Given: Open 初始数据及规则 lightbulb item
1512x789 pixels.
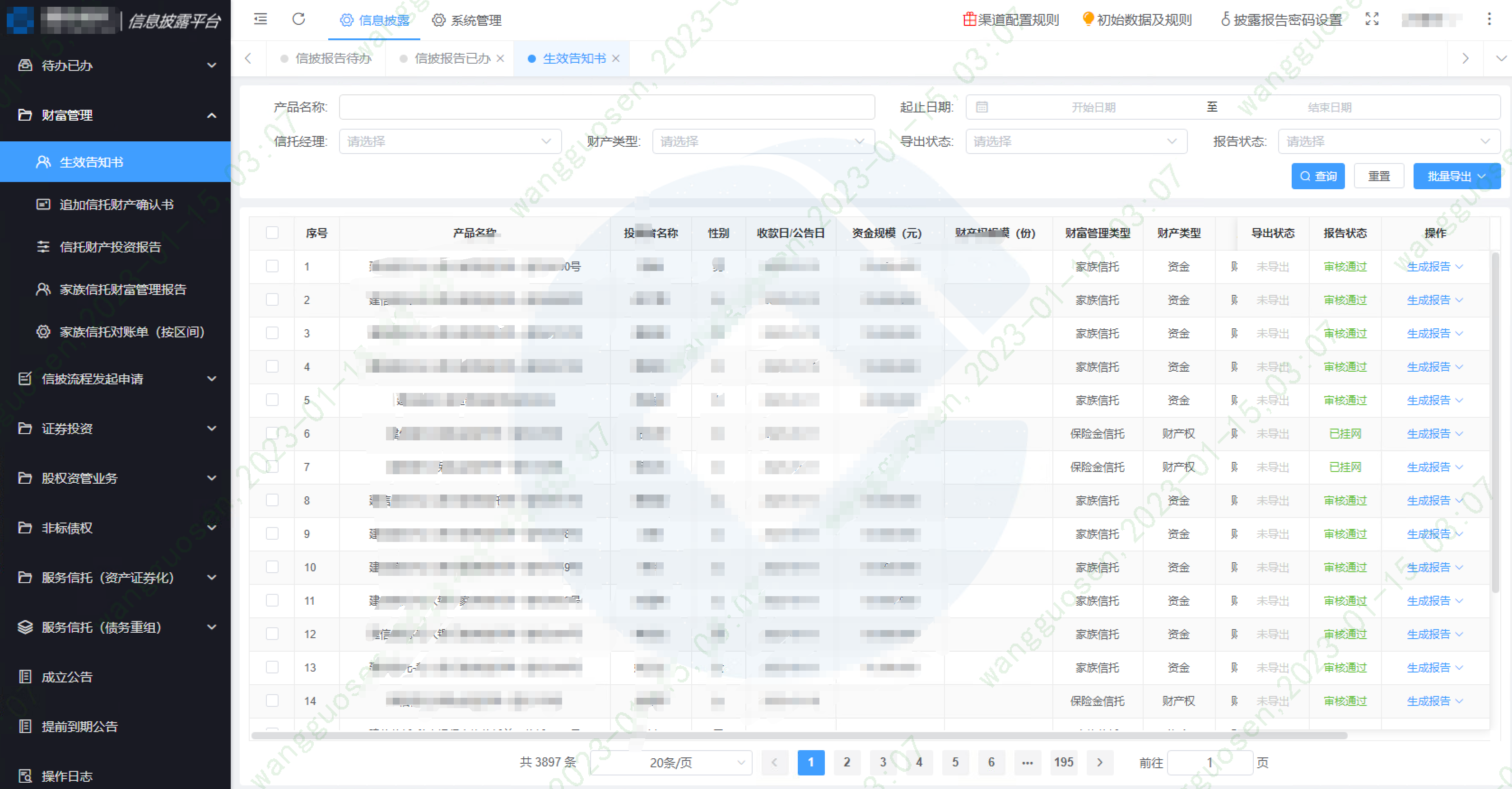Looking at the screenshot, I should click(1137, 20).
